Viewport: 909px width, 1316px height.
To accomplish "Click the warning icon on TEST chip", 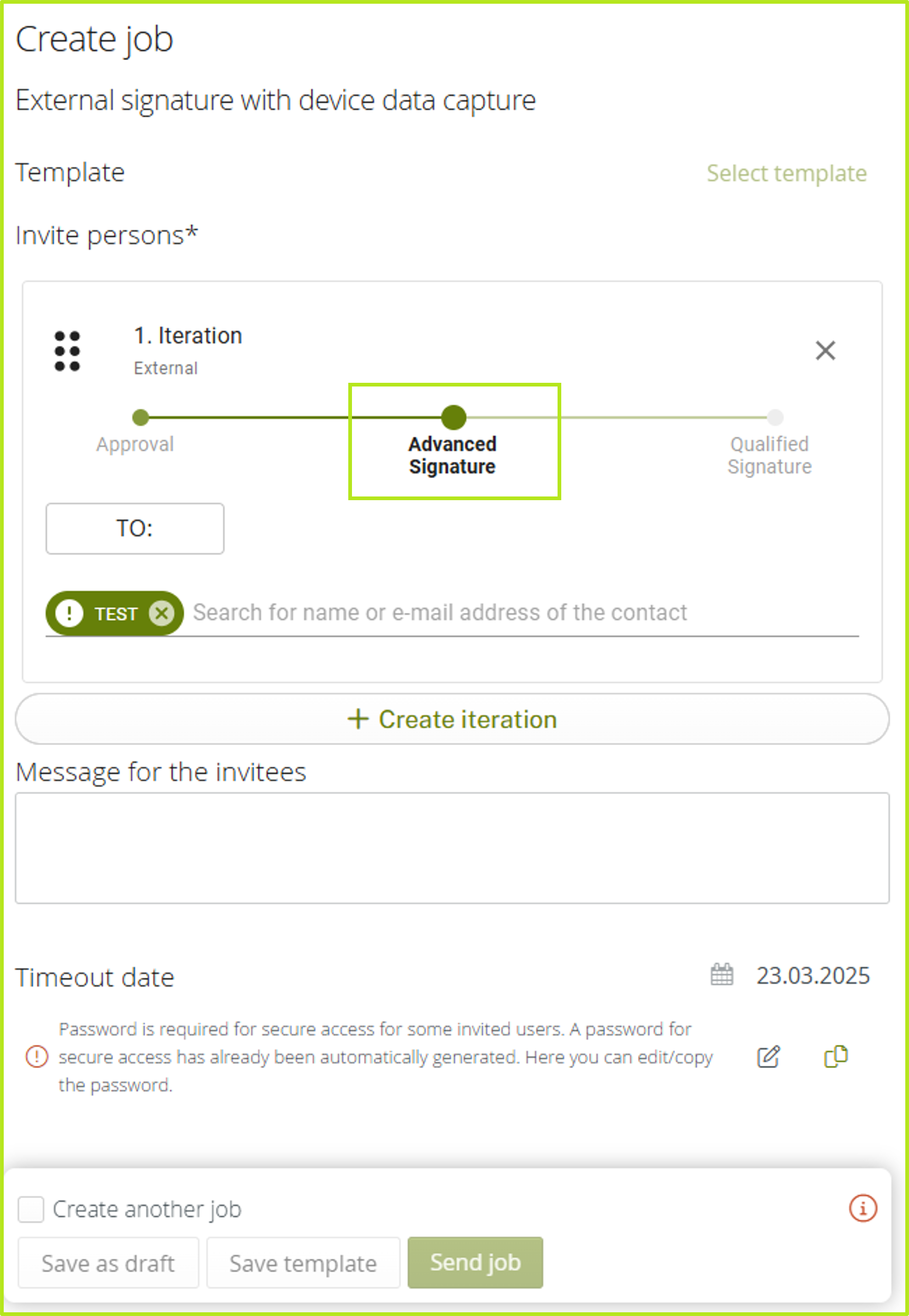I will pos(69,613).
